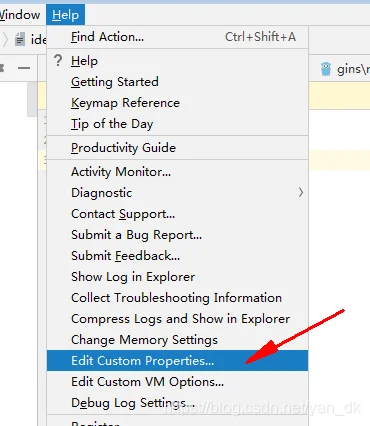Open Edit Custom VM Options
This screenshot has width=370, height=426.
(x=177, y=382)
